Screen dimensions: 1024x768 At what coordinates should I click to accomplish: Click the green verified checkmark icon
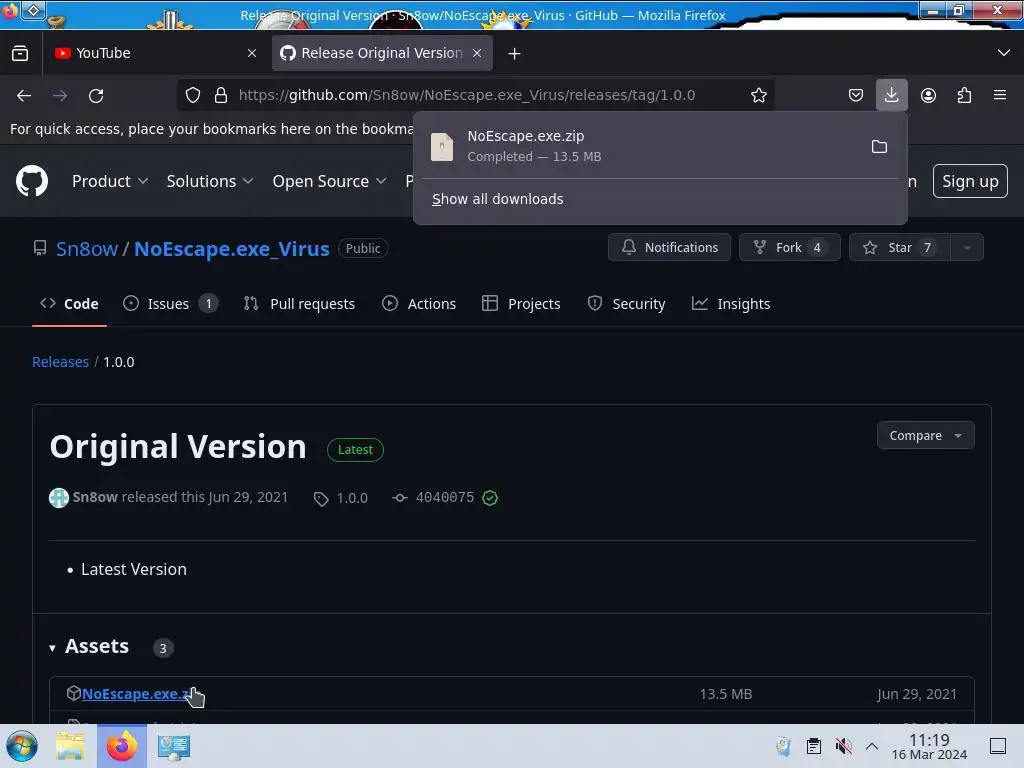coord(490,498)
